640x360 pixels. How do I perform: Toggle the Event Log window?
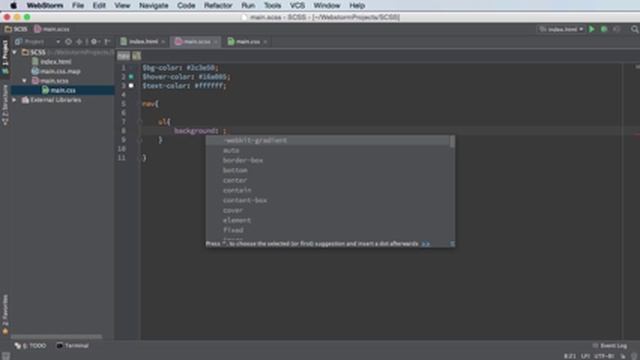(x=610, y=346)
